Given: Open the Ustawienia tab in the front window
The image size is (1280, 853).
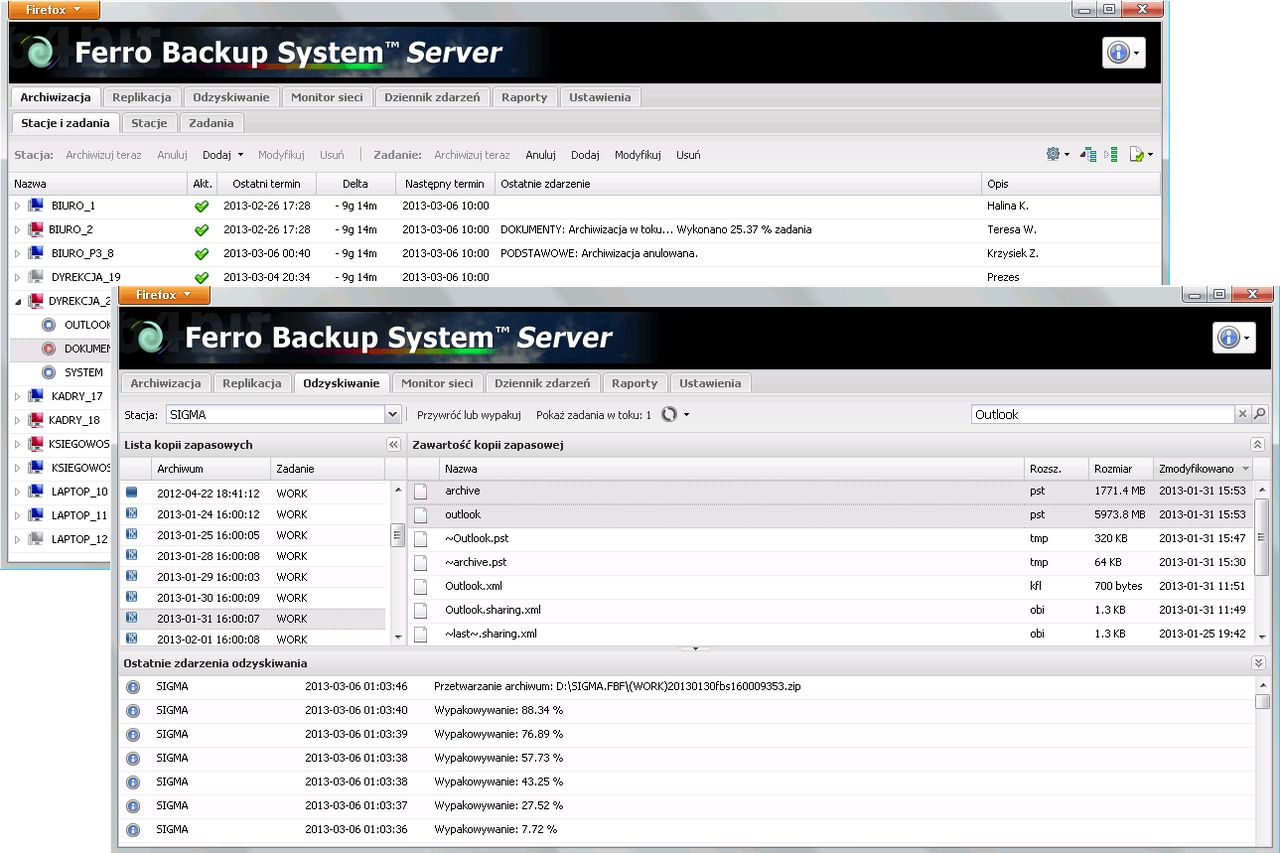Looking at the screenshot, I should tap(710, 383).
